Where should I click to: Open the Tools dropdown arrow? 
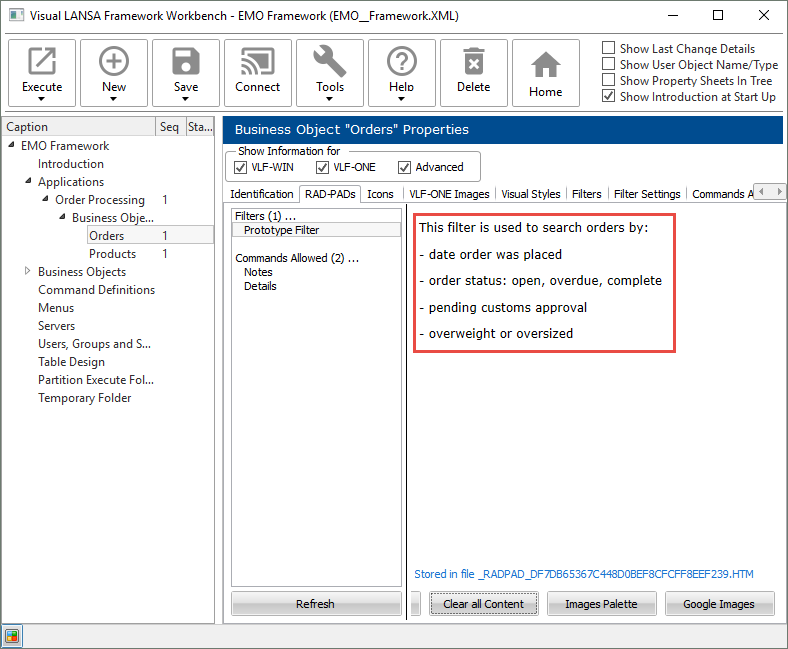330,99
